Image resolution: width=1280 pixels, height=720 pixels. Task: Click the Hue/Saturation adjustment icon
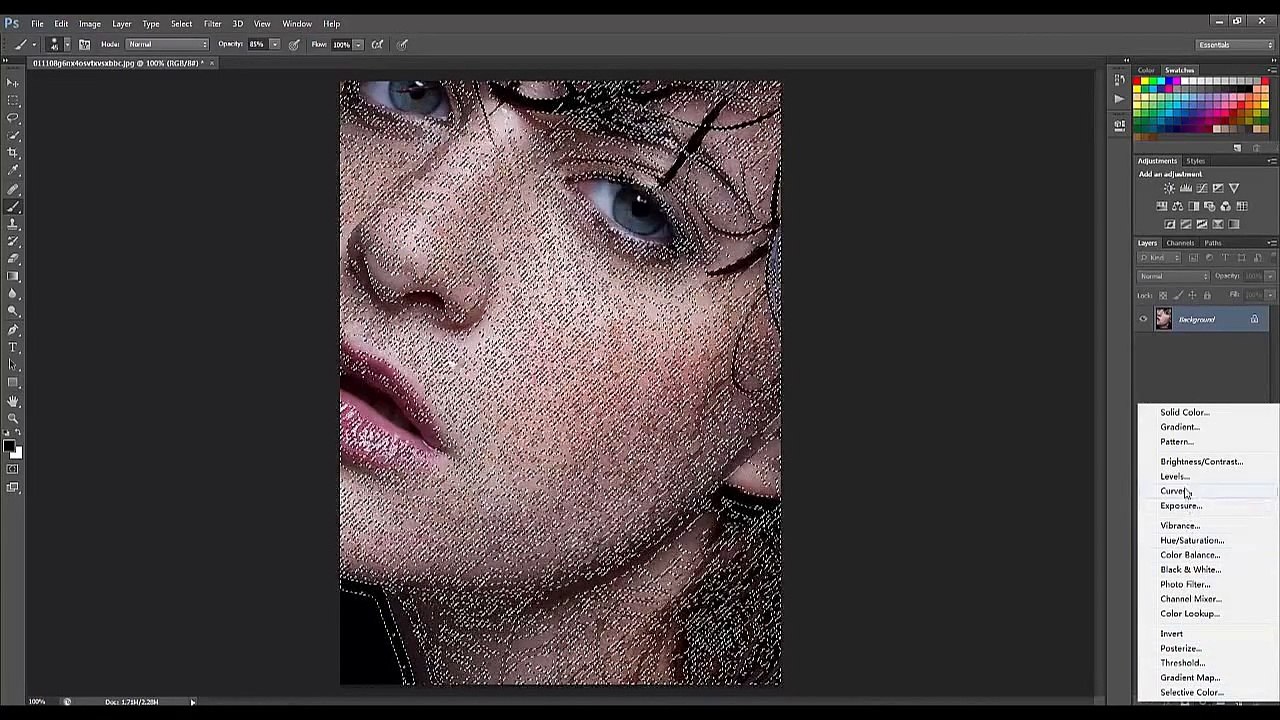(1162, 206)
